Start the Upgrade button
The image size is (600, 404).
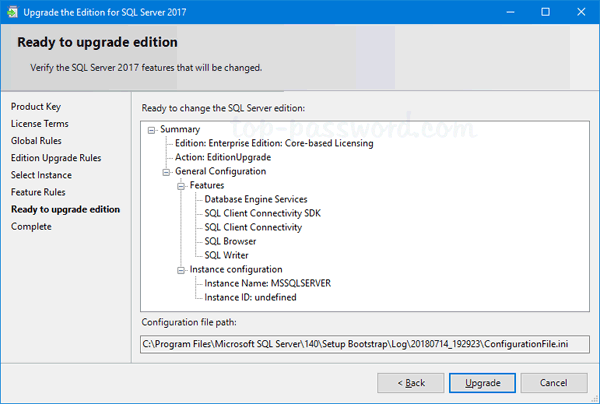point(482,383)
